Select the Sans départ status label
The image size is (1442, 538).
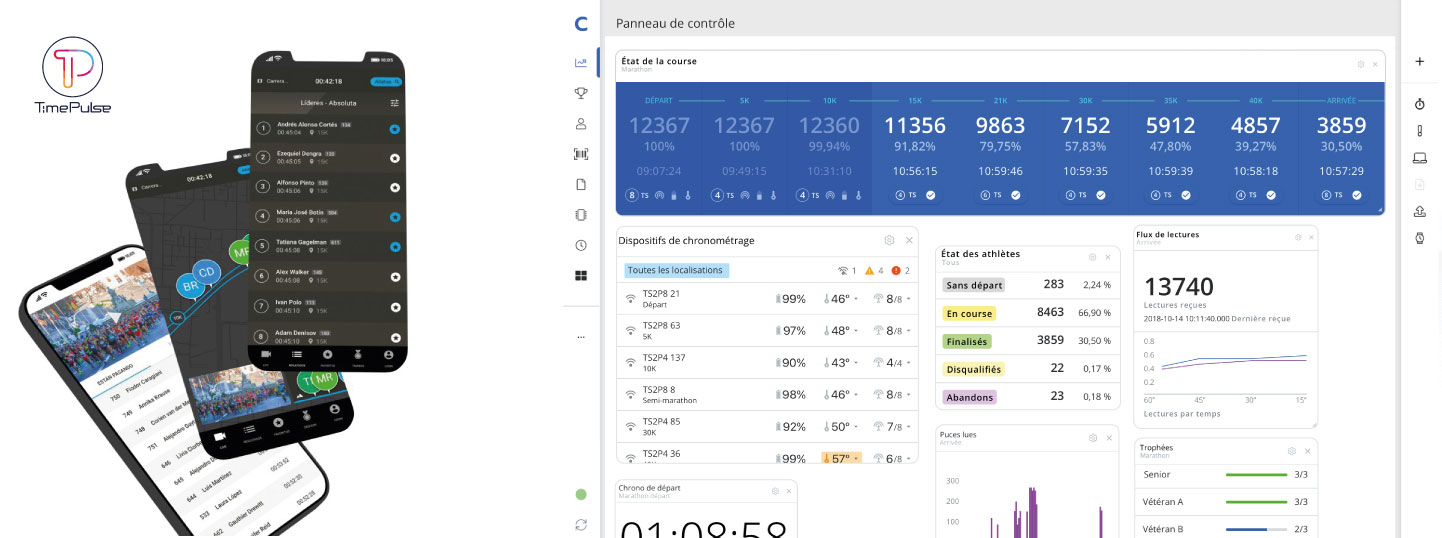click(x=974, y=285)
